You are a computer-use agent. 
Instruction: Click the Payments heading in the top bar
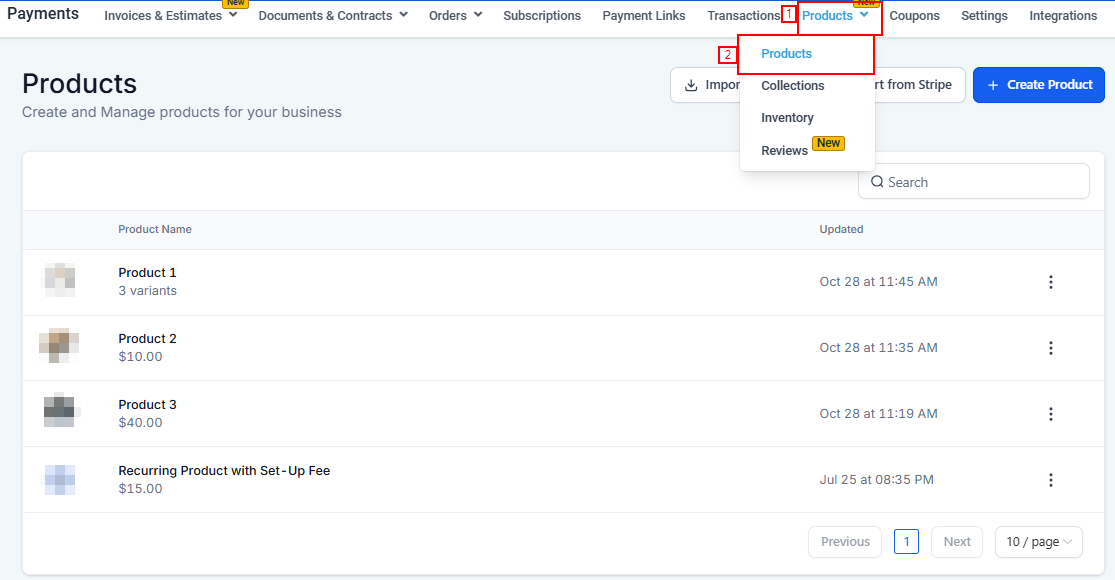click(43, 14)
